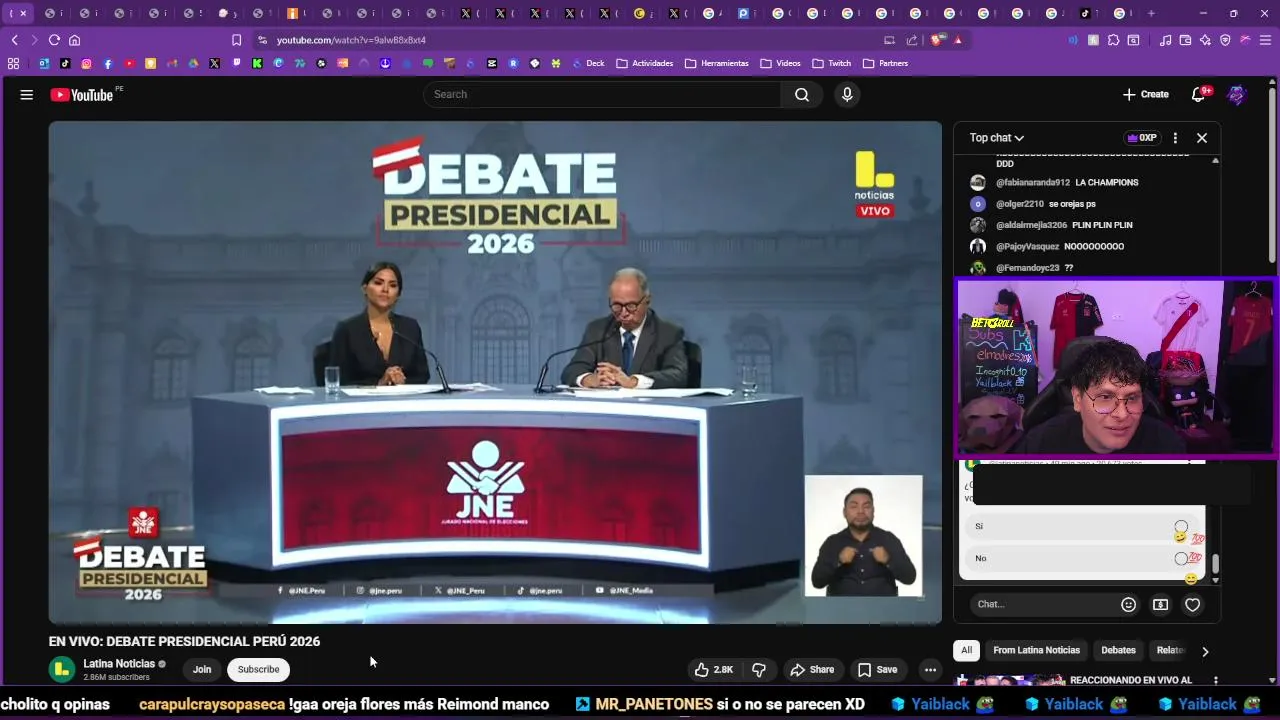
Task: Click the browser address bar URL
Action: (x=351, y=40)
